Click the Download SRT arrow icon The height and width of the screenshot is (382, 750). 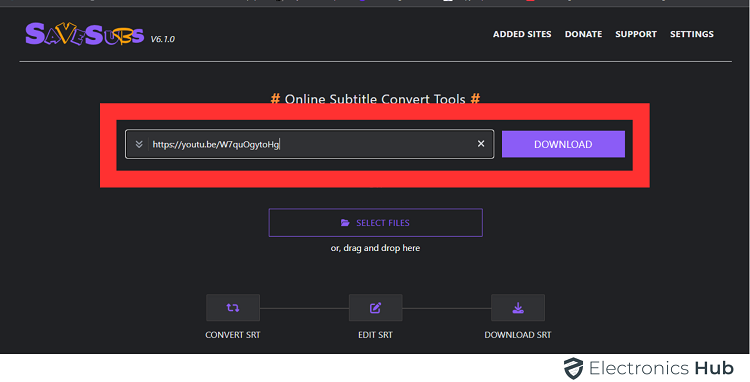pos(518,308)
